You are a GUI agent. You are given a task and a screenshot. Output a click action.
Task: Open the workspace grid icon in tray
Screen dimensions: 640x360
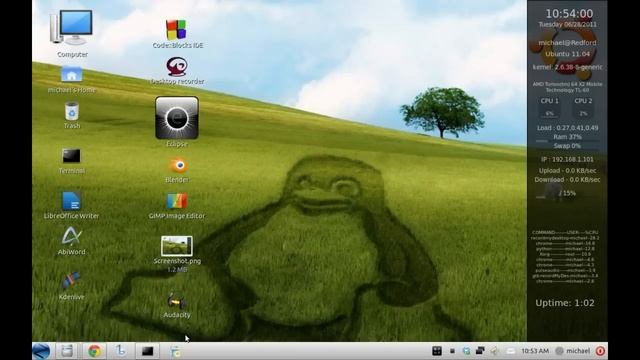coord(437,351)
